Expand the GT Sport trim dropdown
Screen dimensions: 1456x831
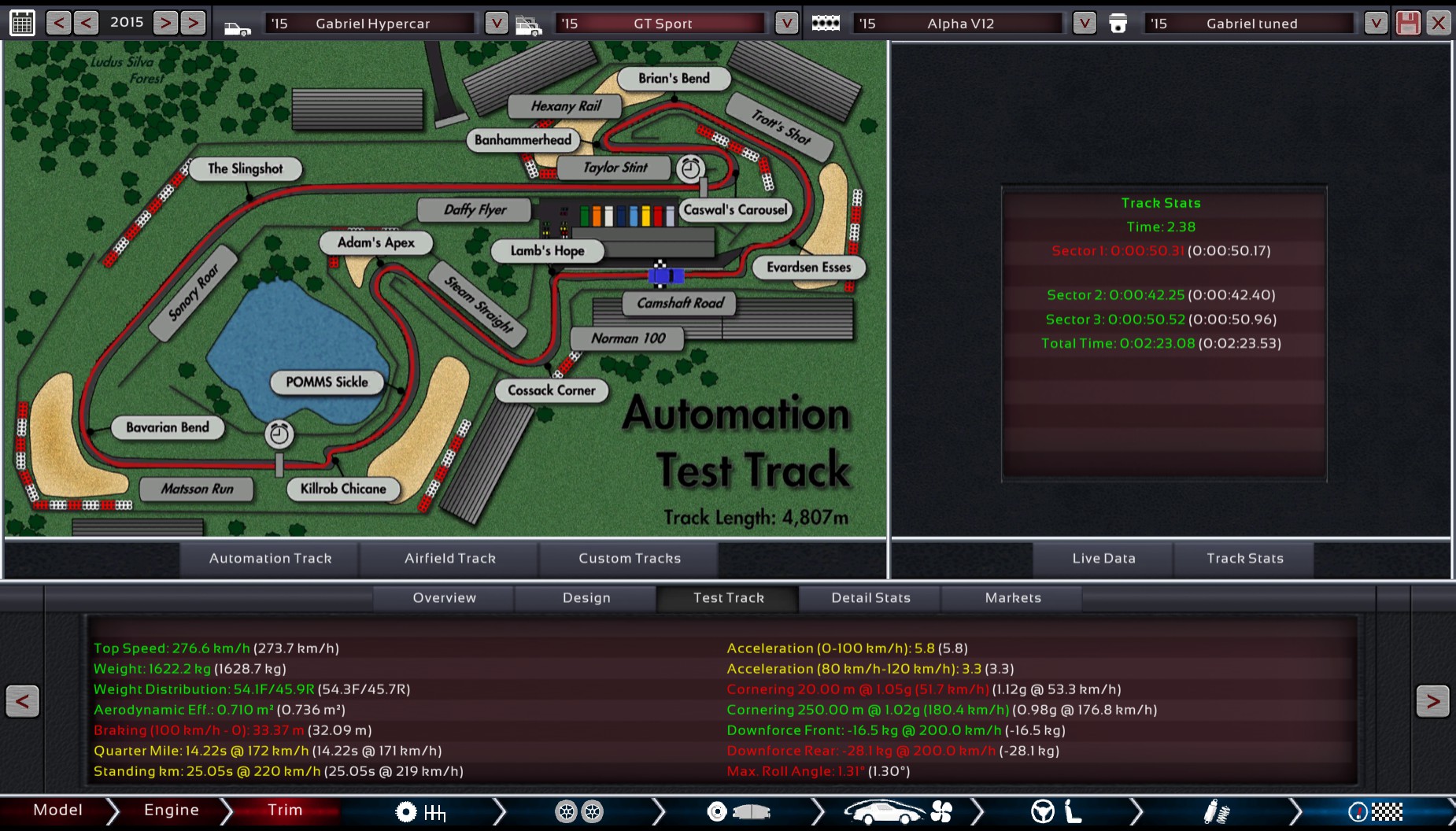click(x=786, y=24)
